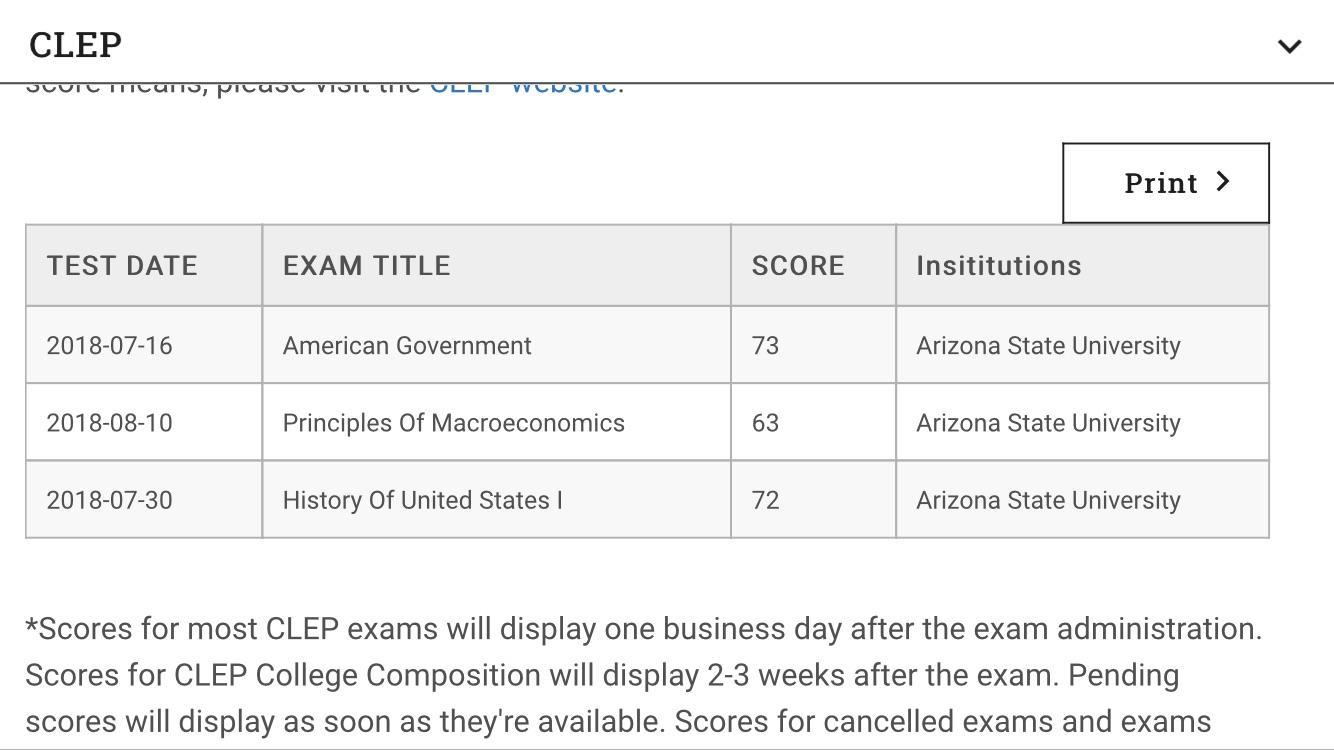Click the 2018-07-30 test date cell
The height and width of the screenshot is (750, 1334).
coord(110,500)
